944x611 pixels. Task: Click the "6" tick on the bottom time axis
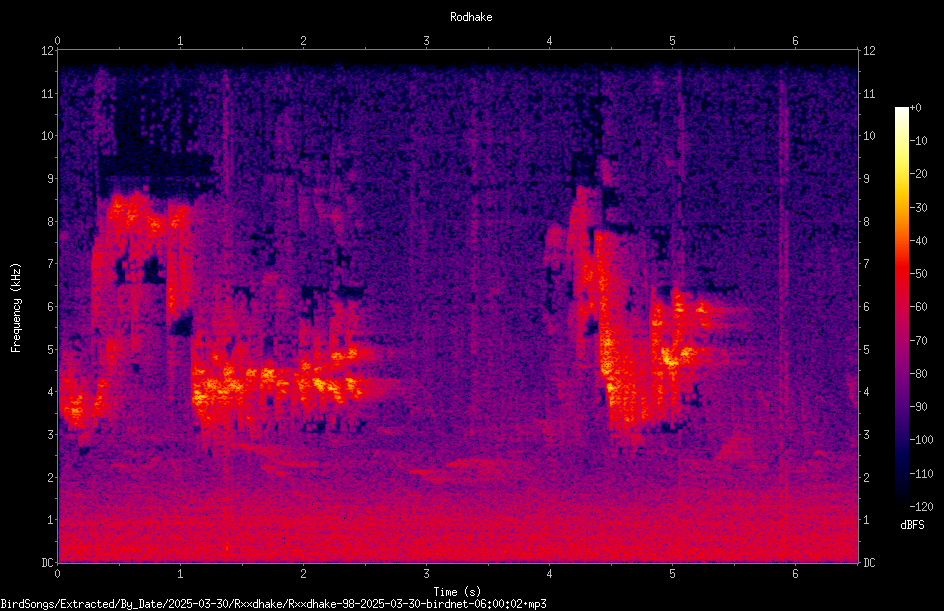(x=795, y=574)
